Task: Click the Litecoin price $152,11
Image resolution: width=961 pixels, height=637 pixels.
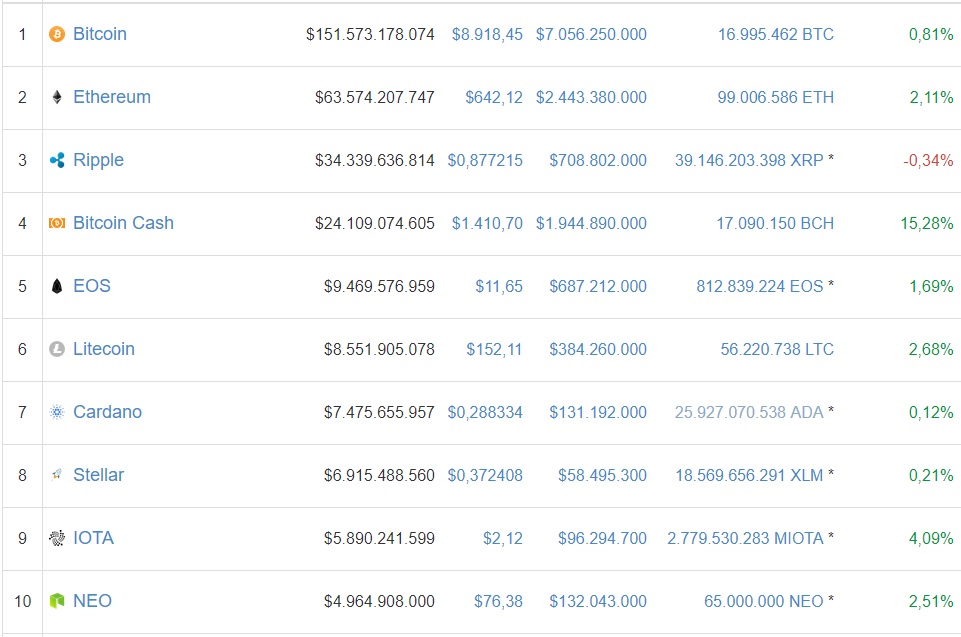Action: coord(494,349)
